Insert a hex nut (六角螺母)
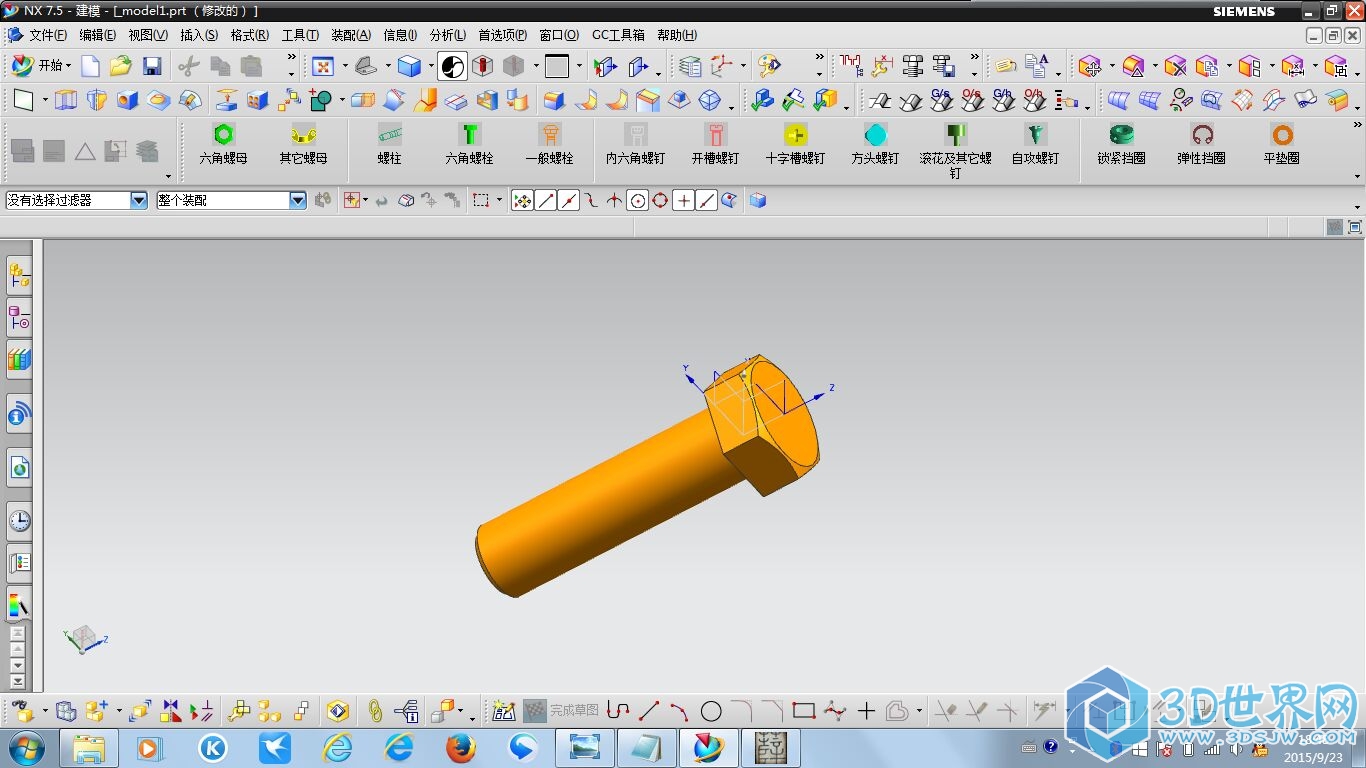Image resolution: width=1366 pixels, height=768 pixels. tap(223, 145)
